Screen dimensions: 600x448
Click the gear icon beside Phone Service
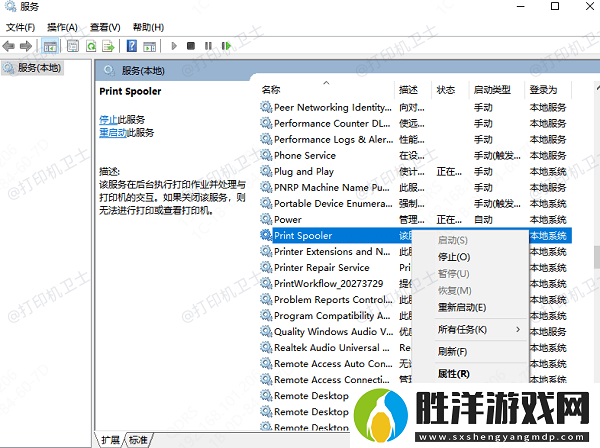[266, 155]
